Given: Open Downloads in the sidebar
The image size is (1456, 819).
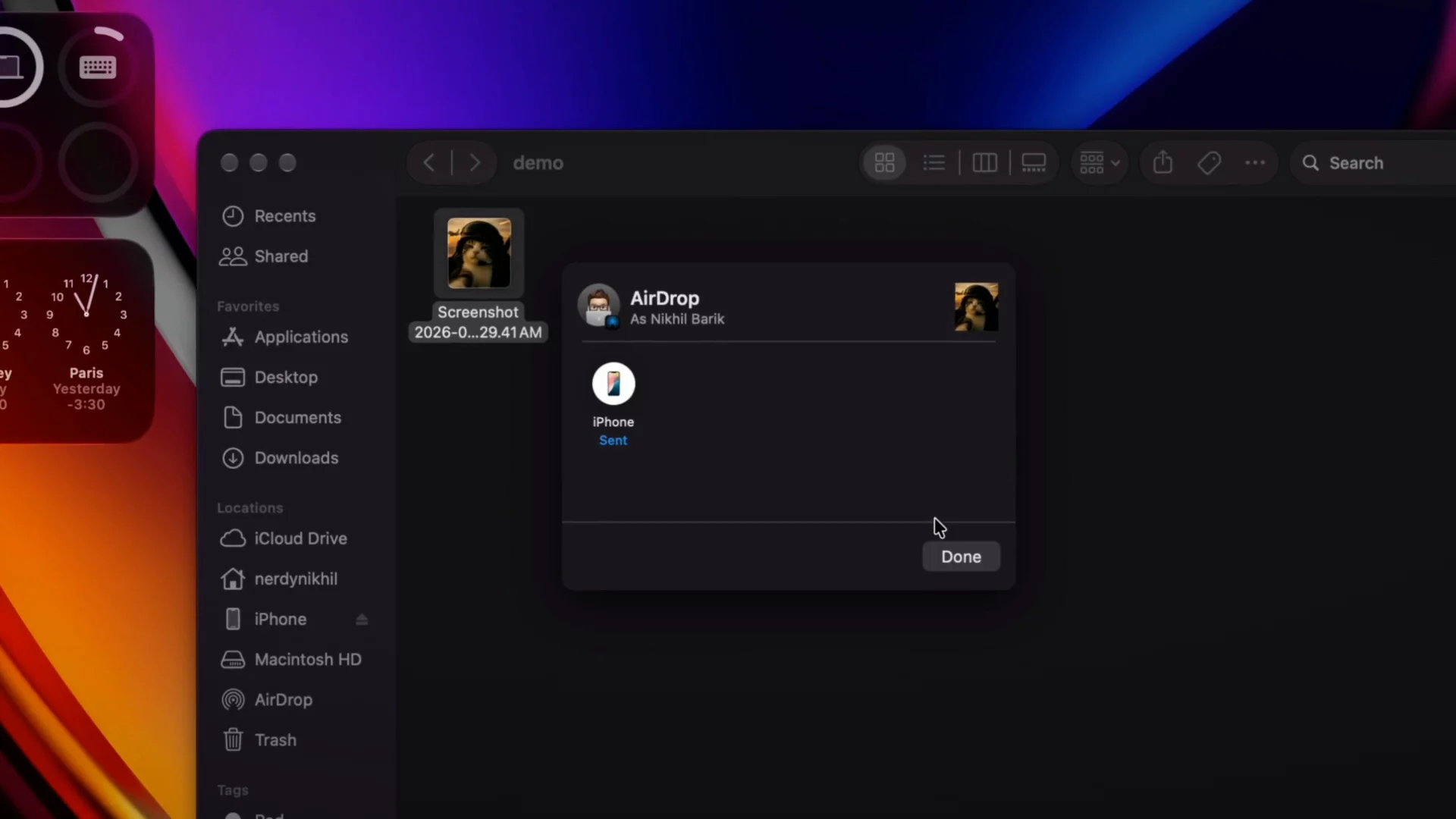Looking at the screenshot, I should [297, 457].
